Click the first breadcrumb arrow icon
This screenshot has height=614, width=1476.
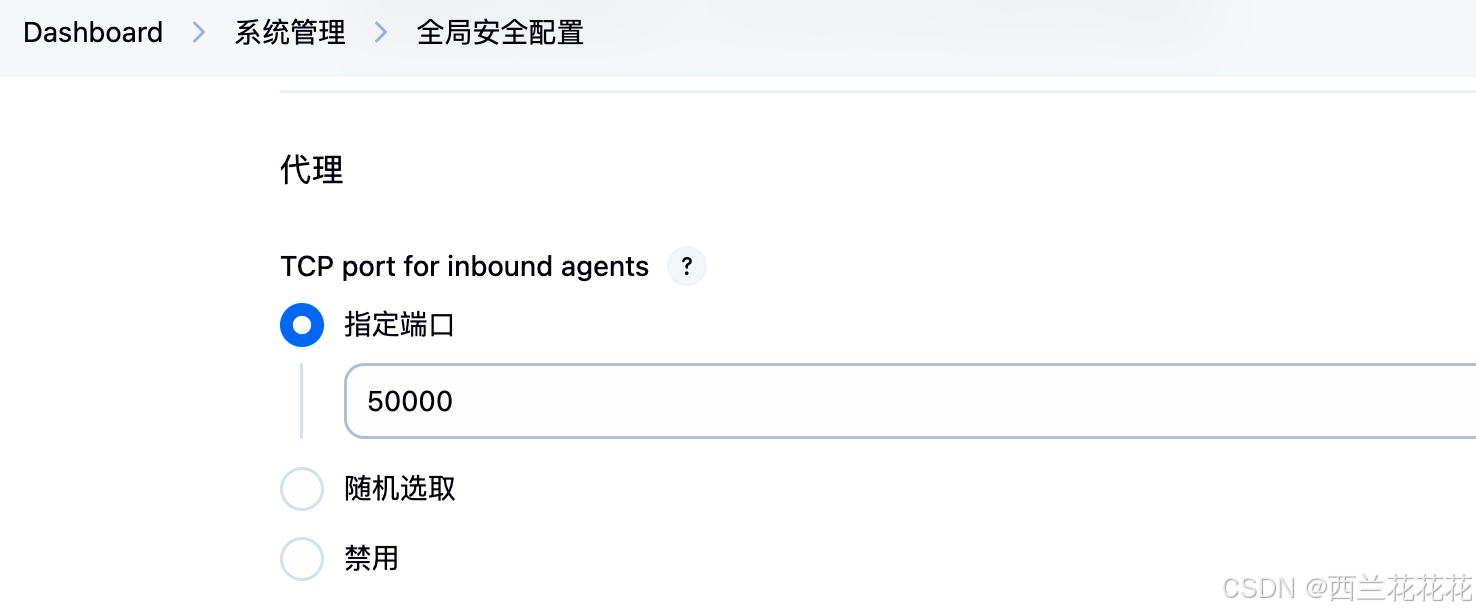coord(199,32)
